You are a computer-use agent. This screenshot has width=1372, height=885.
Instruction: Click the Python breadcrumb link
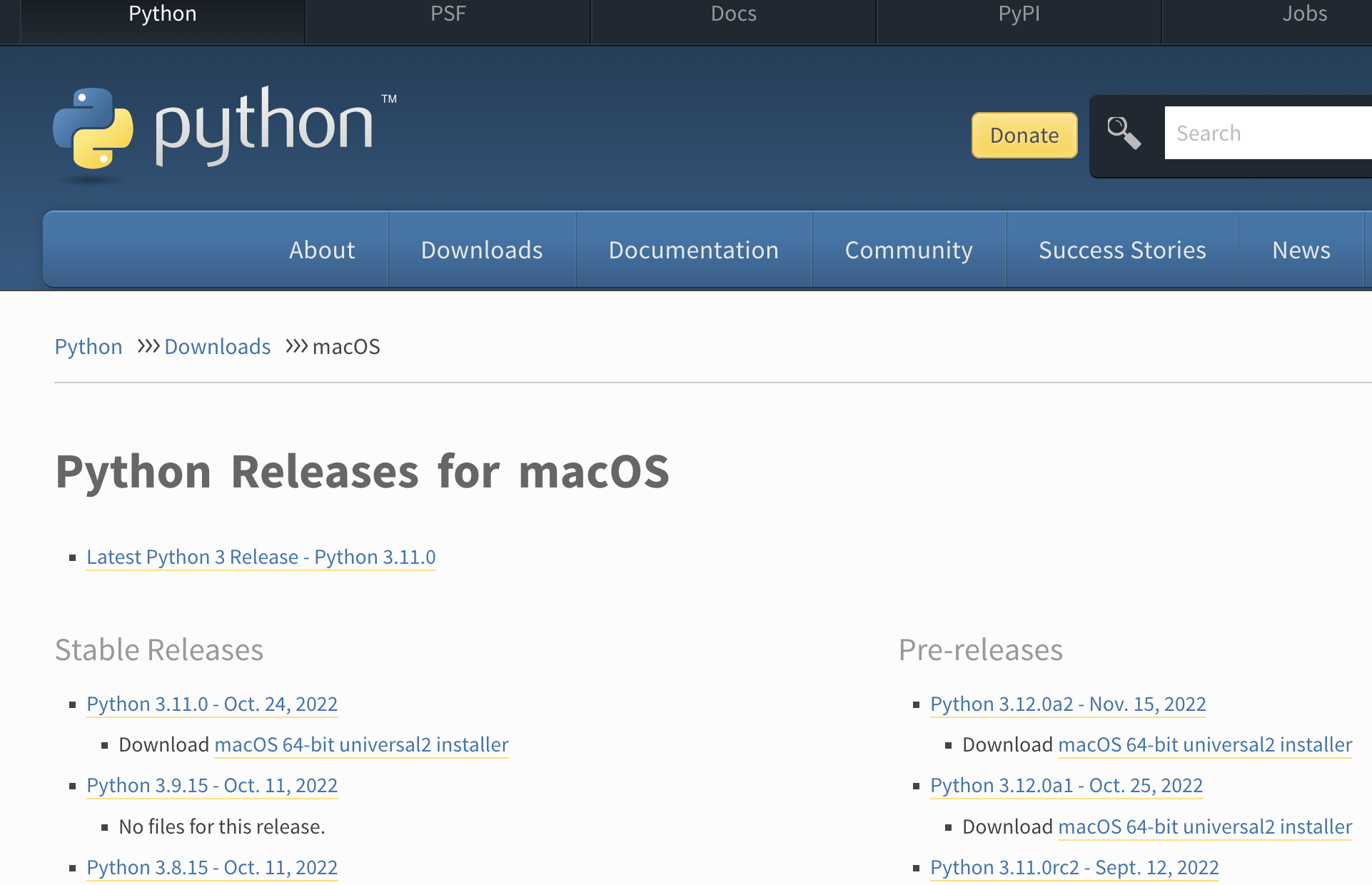coord(89,347)
